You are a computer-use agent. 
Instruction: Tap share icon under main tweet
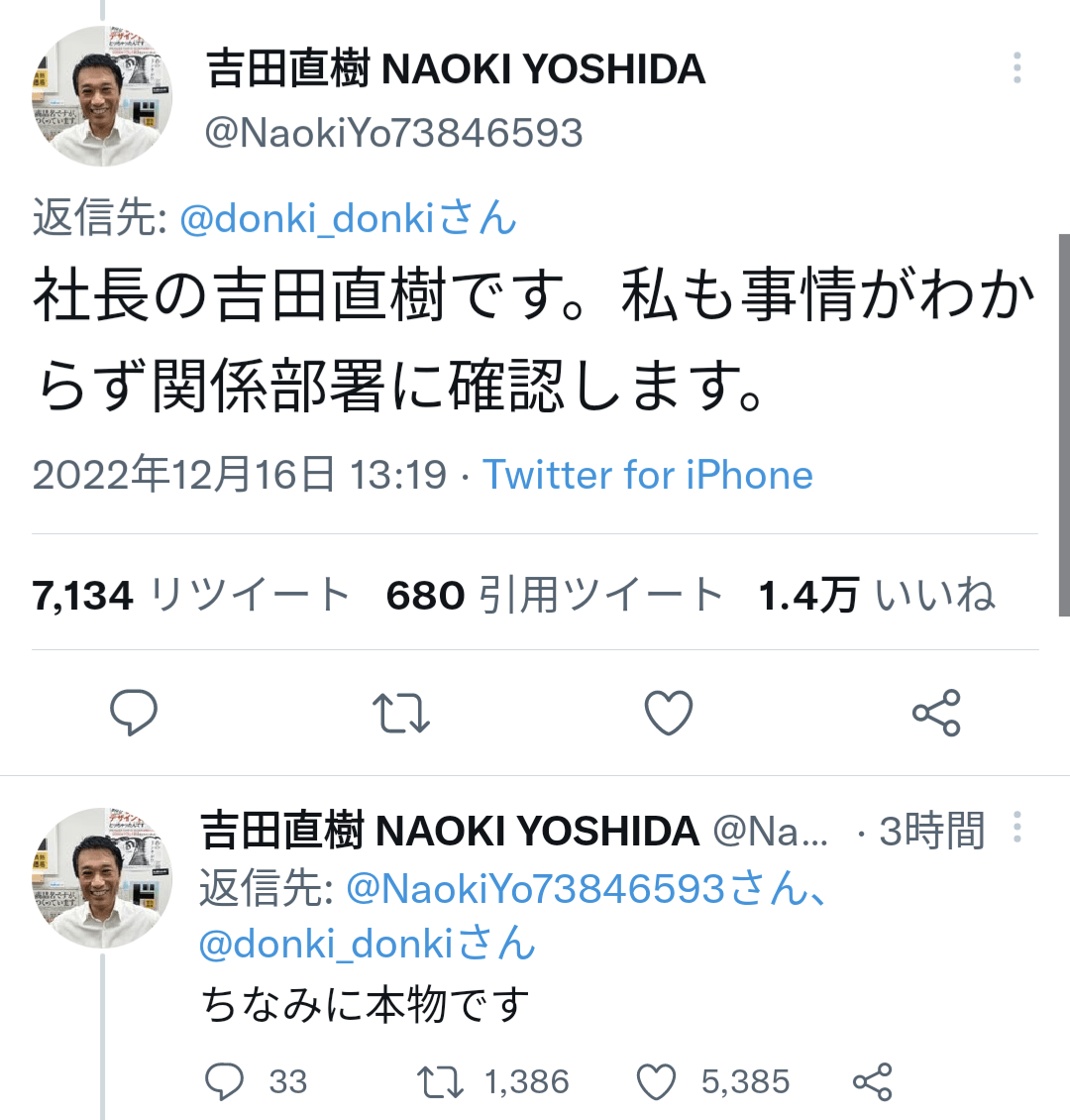coord(936,713)
